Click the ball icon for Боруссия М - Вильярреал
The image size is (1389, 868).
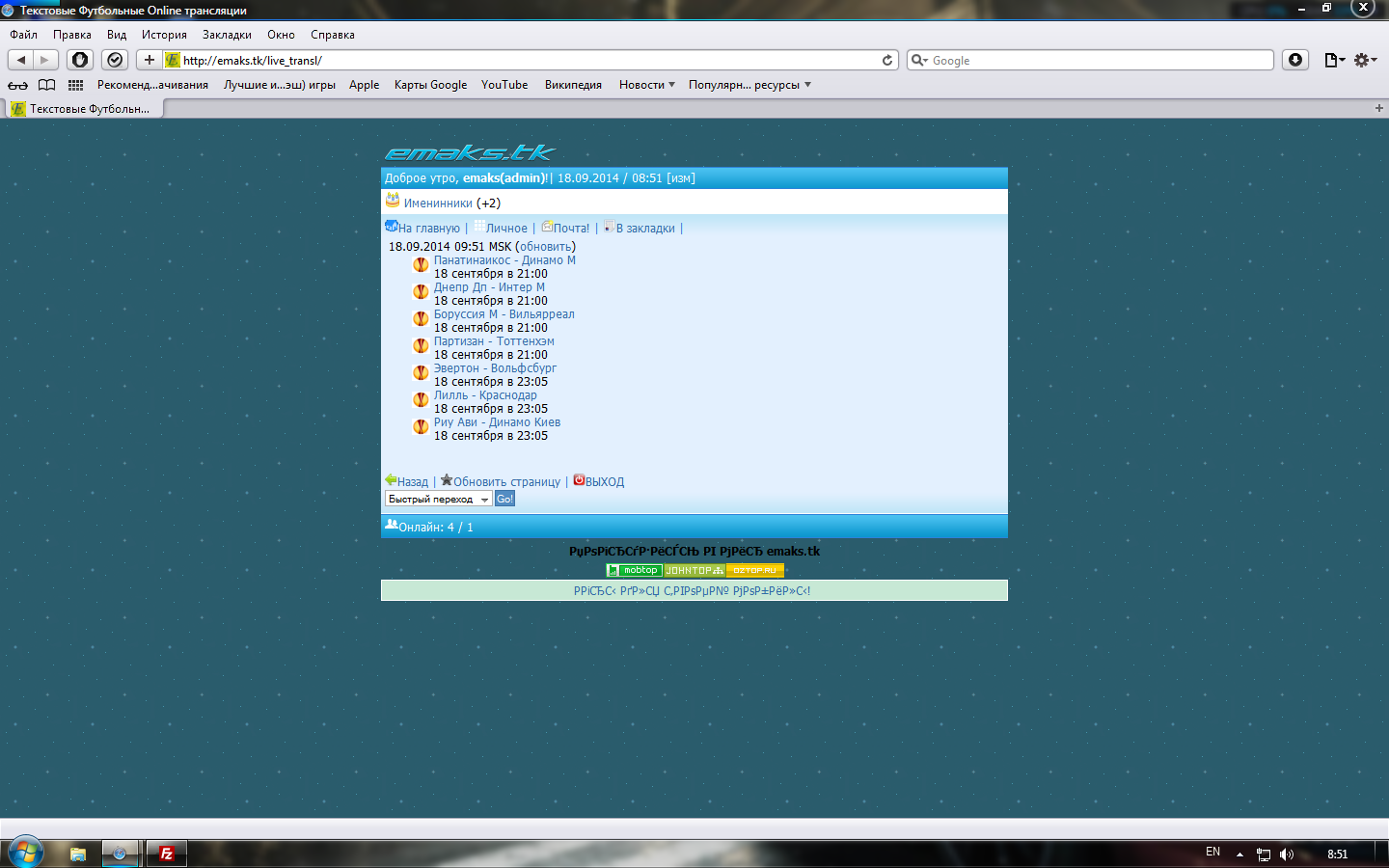[421, 318]
